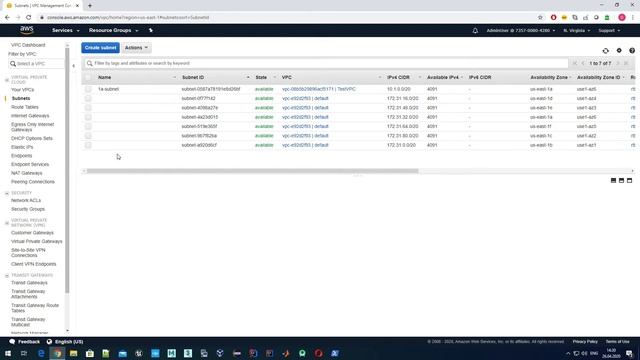
Task: Open Internet Gateways in the sidebar
Action: (30, 116)
